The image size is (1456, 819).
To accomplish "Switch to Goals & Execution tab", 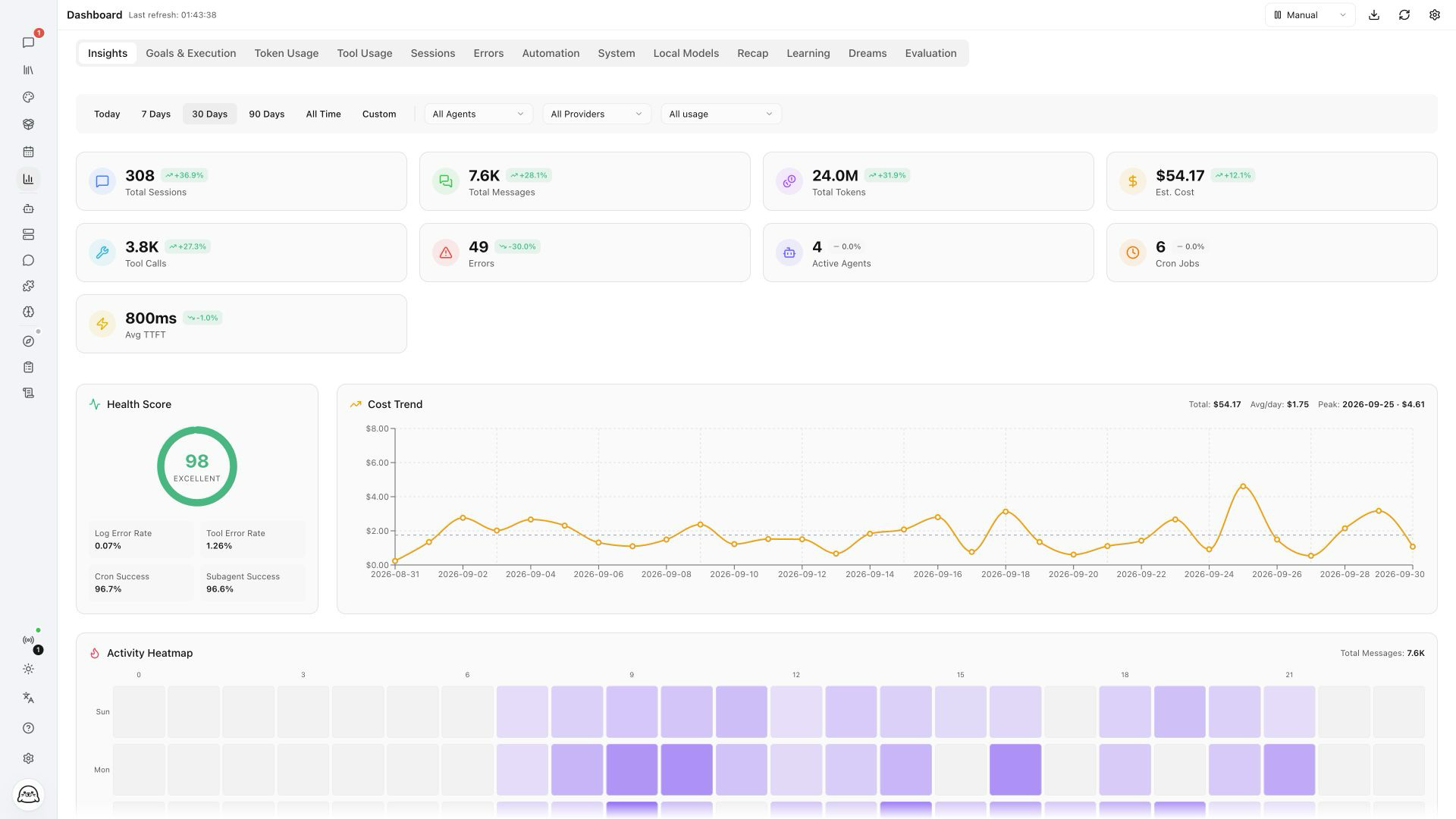I will (x=191, y=53).
